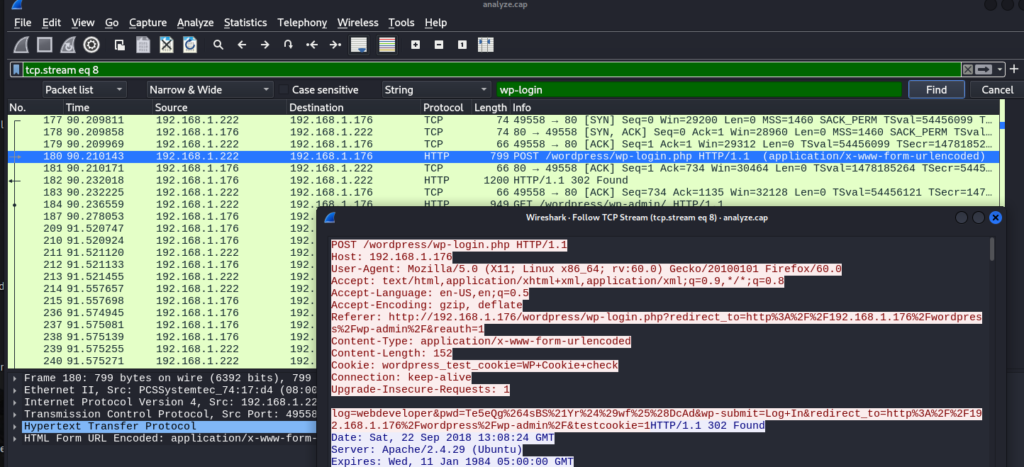
Task: Sort packets by Destination column header
Action: point(354,108)
